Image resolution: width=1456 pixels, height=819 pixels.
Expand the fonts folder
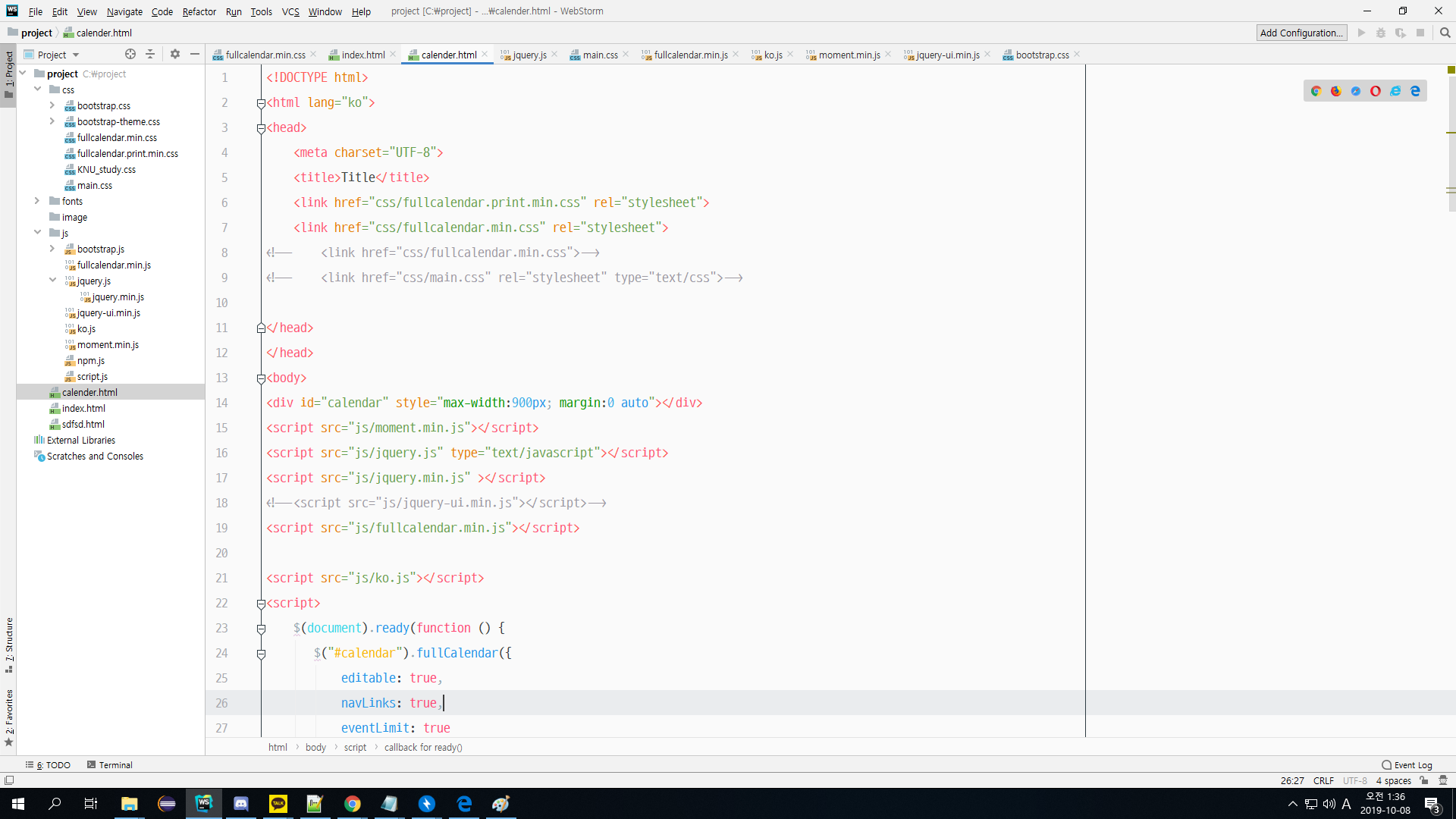coord(37,201)
